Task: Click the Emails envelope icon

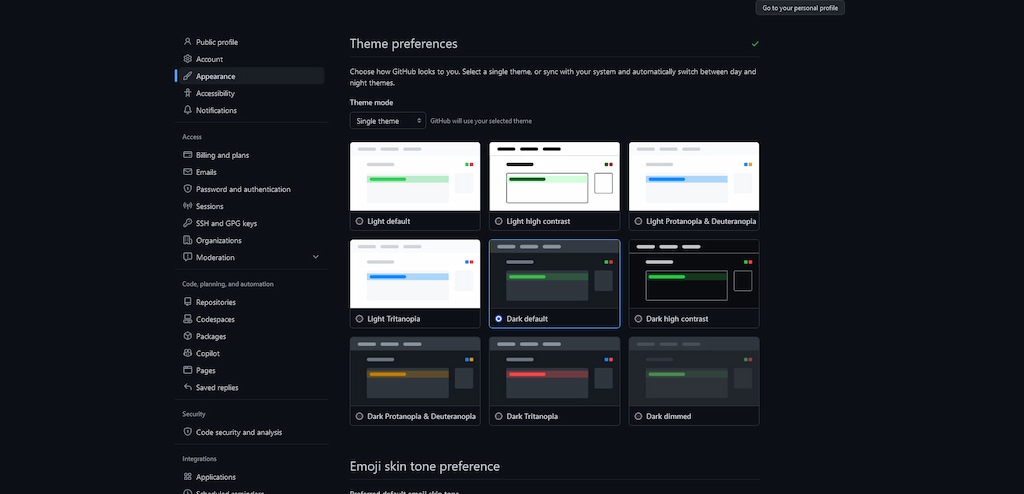Action: click(x=187, y=172)
